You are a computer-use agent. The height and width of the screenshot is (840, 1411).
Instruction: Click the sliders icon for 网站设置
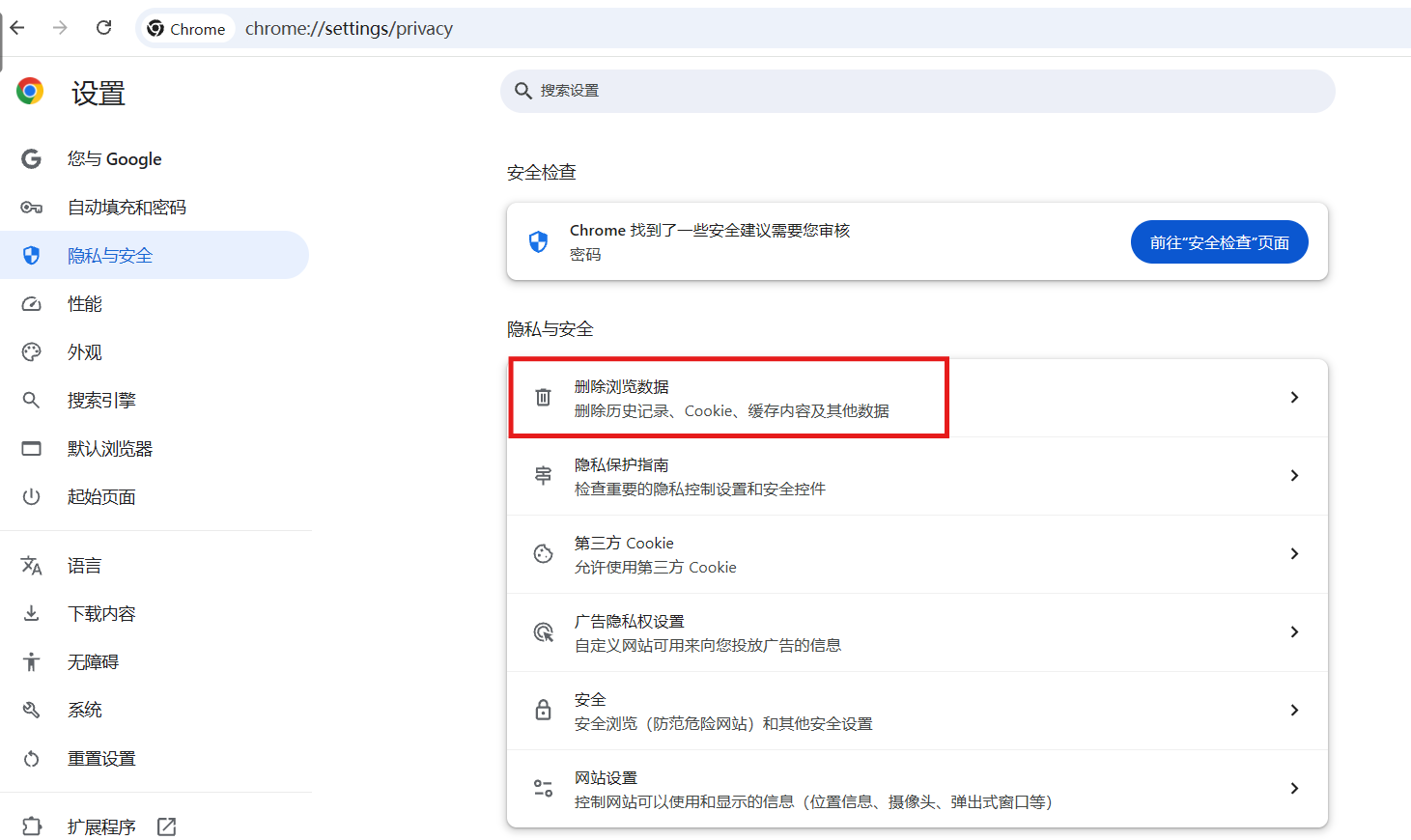coord(544,789)
